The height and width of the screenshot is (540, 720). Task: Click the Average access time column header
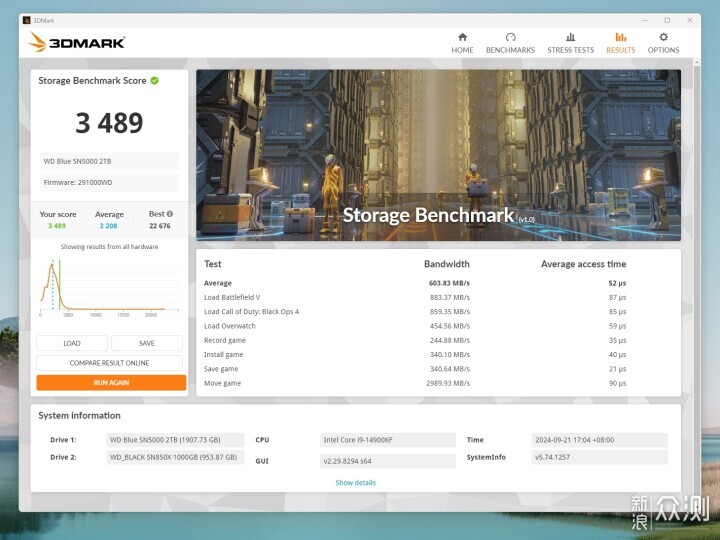583,264
